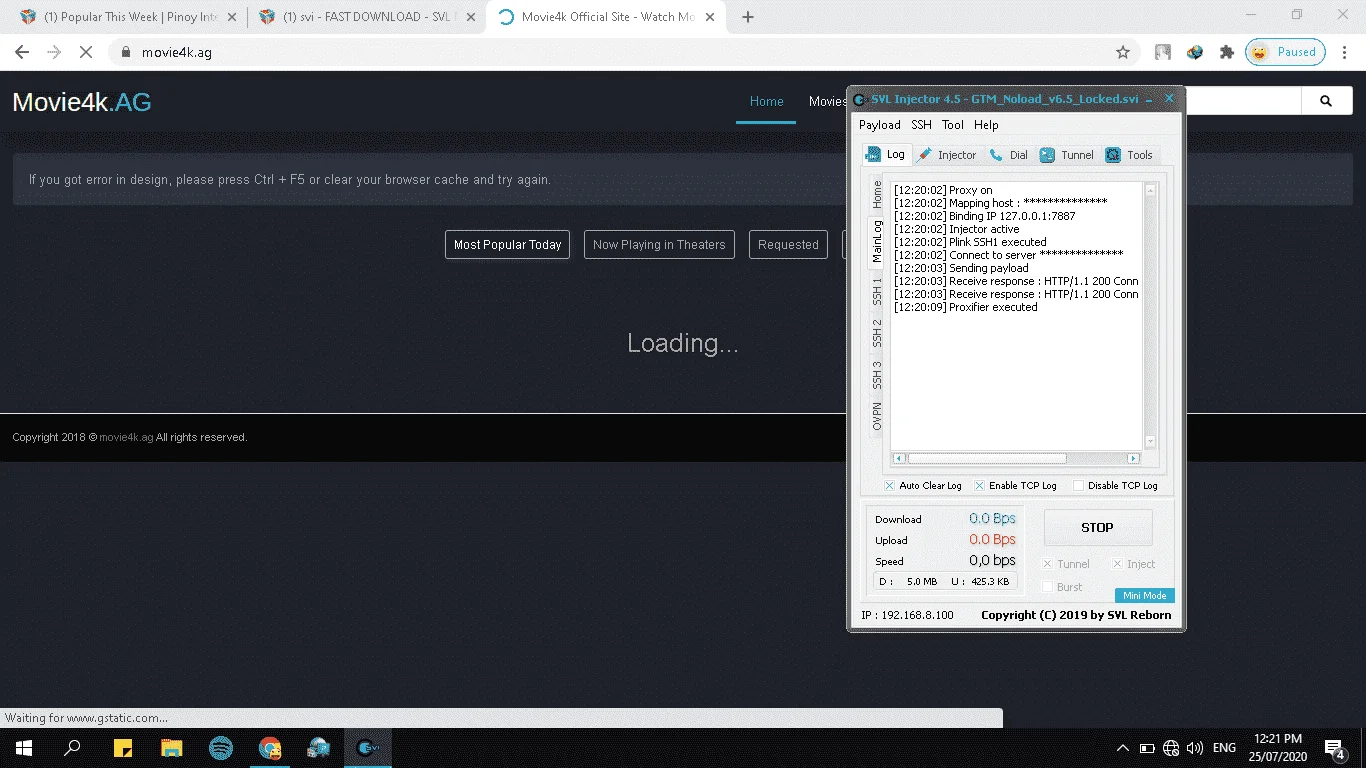Click the log scroll-left arrow

899,458
